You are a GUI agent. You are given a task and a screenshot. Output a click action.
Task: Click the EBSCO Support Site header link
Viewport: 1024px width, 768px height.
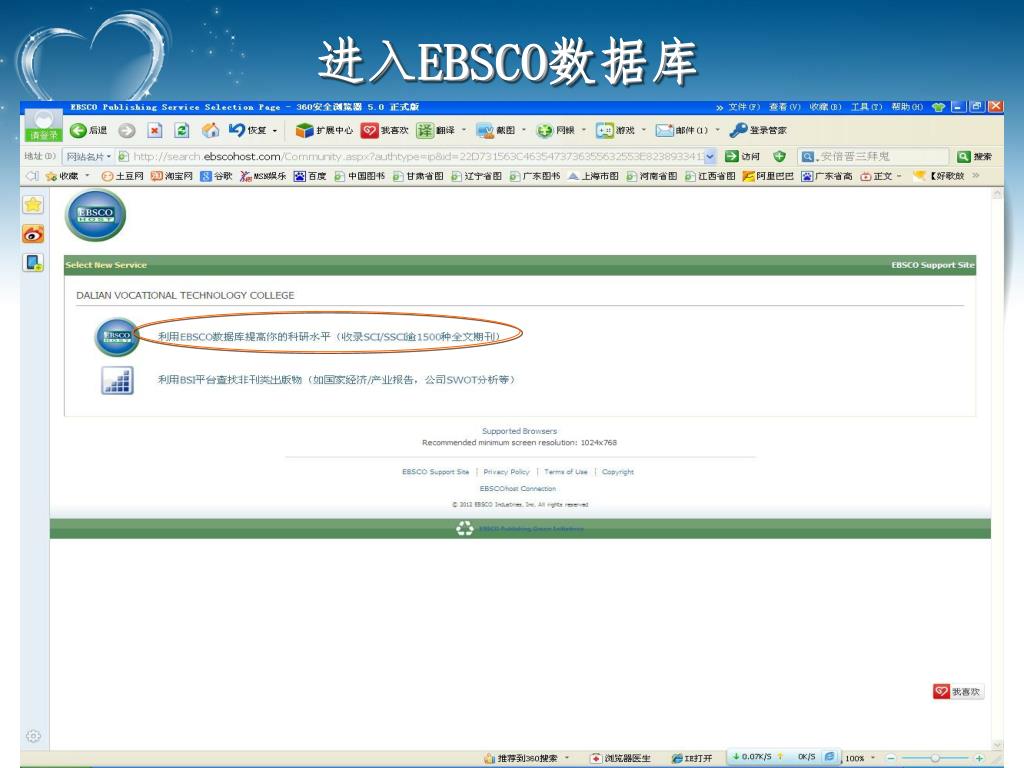tap(933, 265)
